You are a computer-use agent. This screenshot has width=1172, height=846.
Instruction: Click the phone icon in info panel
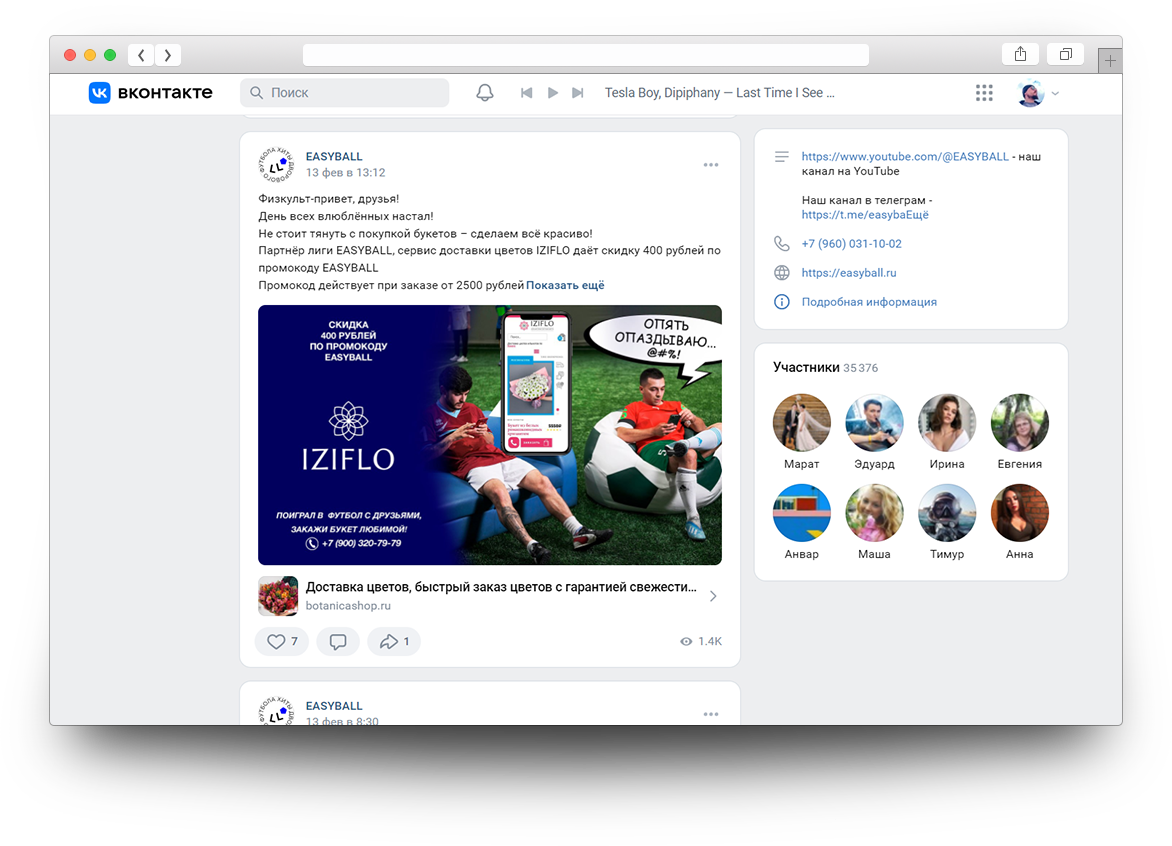(x=782, y=244)
